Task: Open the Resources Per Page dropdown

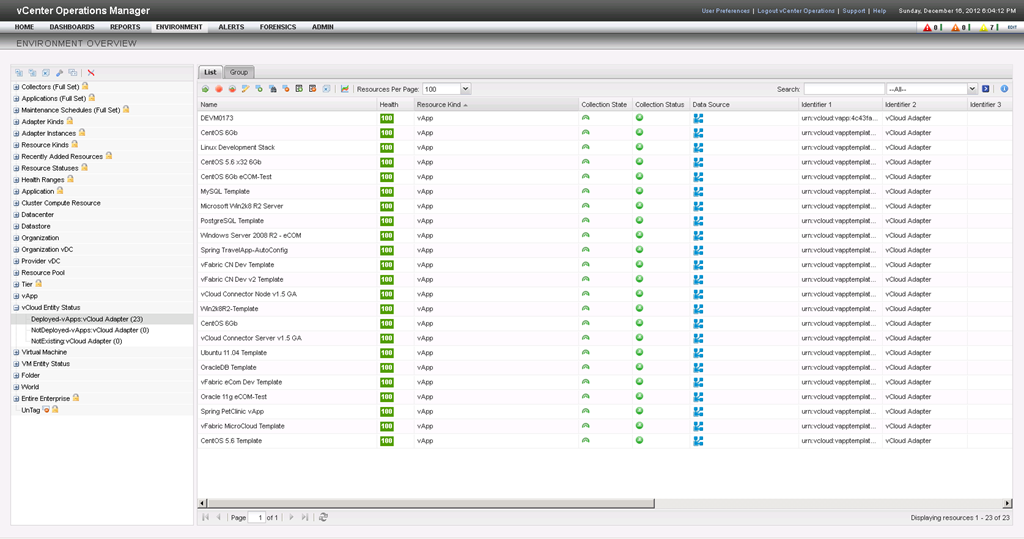Action: (466, 89)
